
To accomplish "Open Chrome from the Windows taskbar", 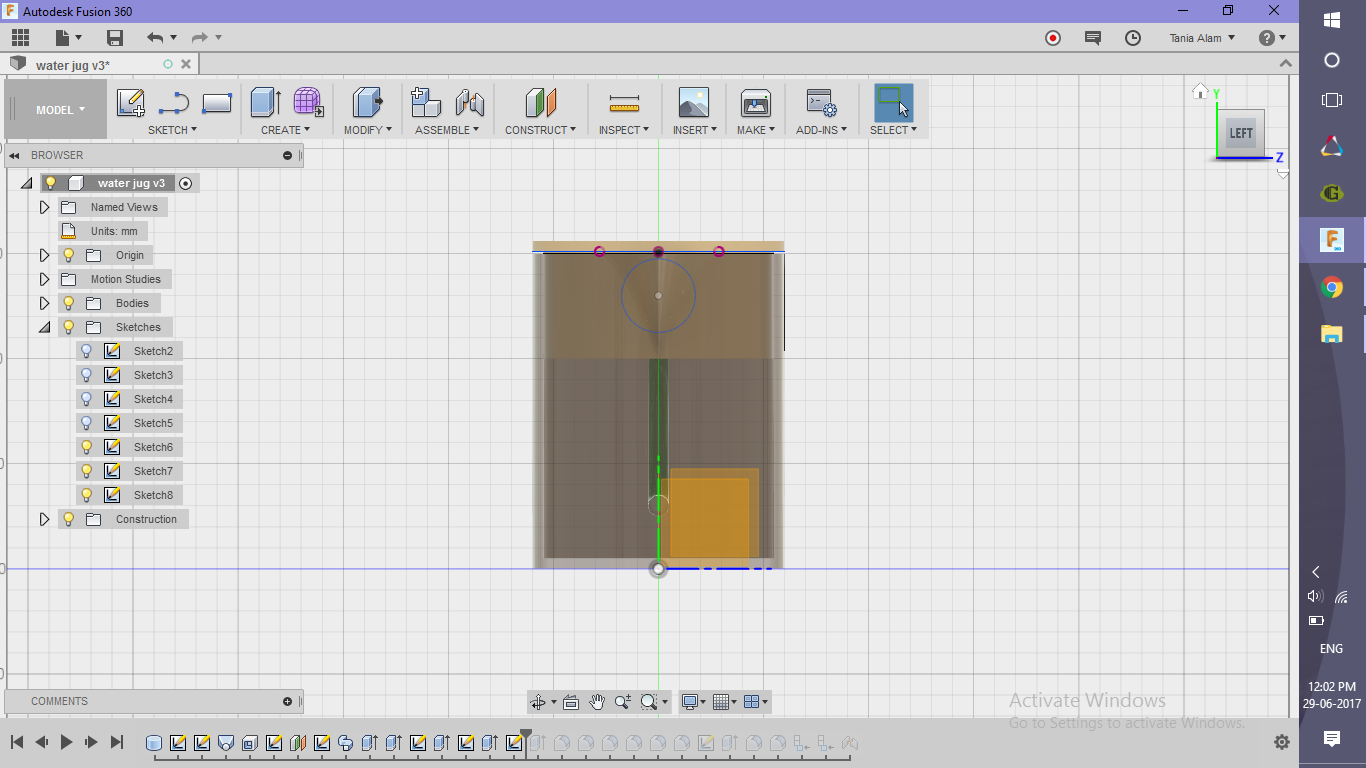I will (x=1332, y=288).
